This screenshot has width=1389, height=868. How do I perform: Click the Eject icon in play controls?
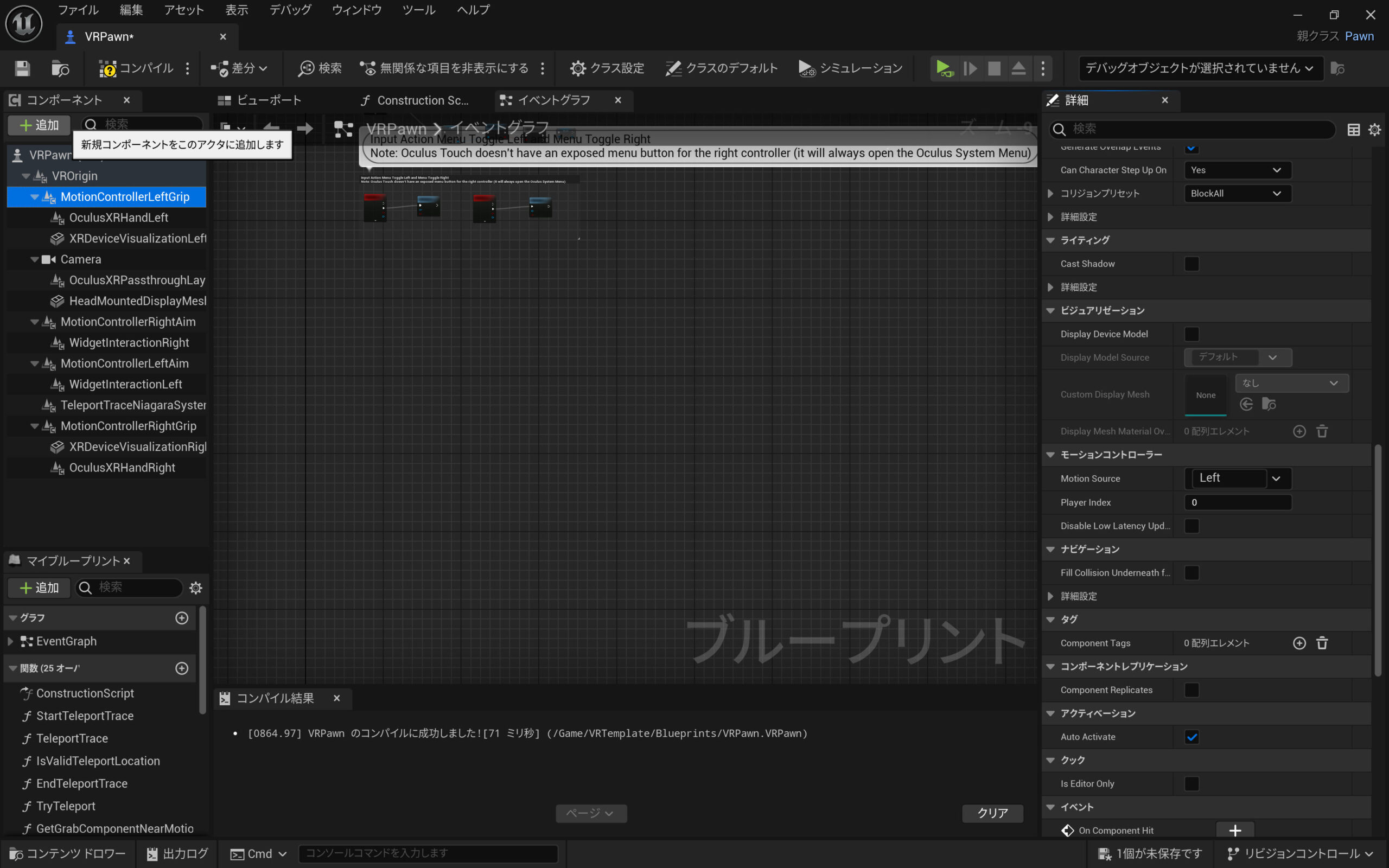click(1018, 68)
